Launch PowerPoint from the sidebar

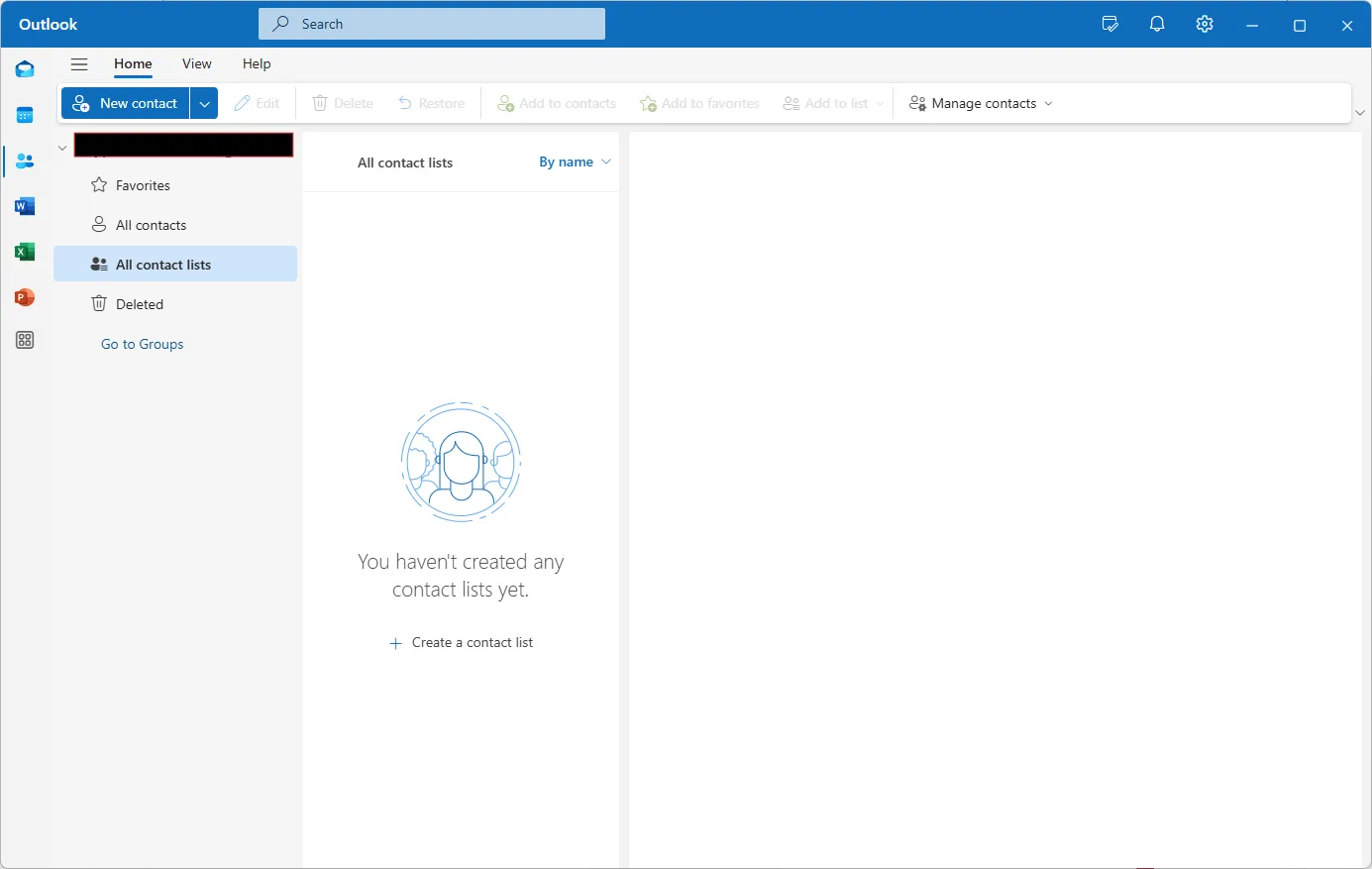tap(25, 297)
